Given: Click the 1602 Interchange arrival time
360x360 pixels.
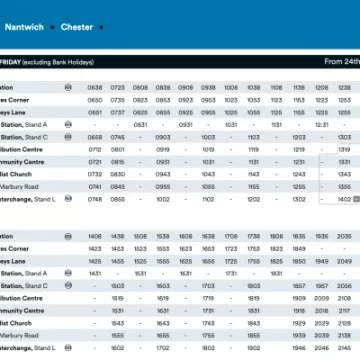Looking at the screenshot, I should [x=117, y=348].
